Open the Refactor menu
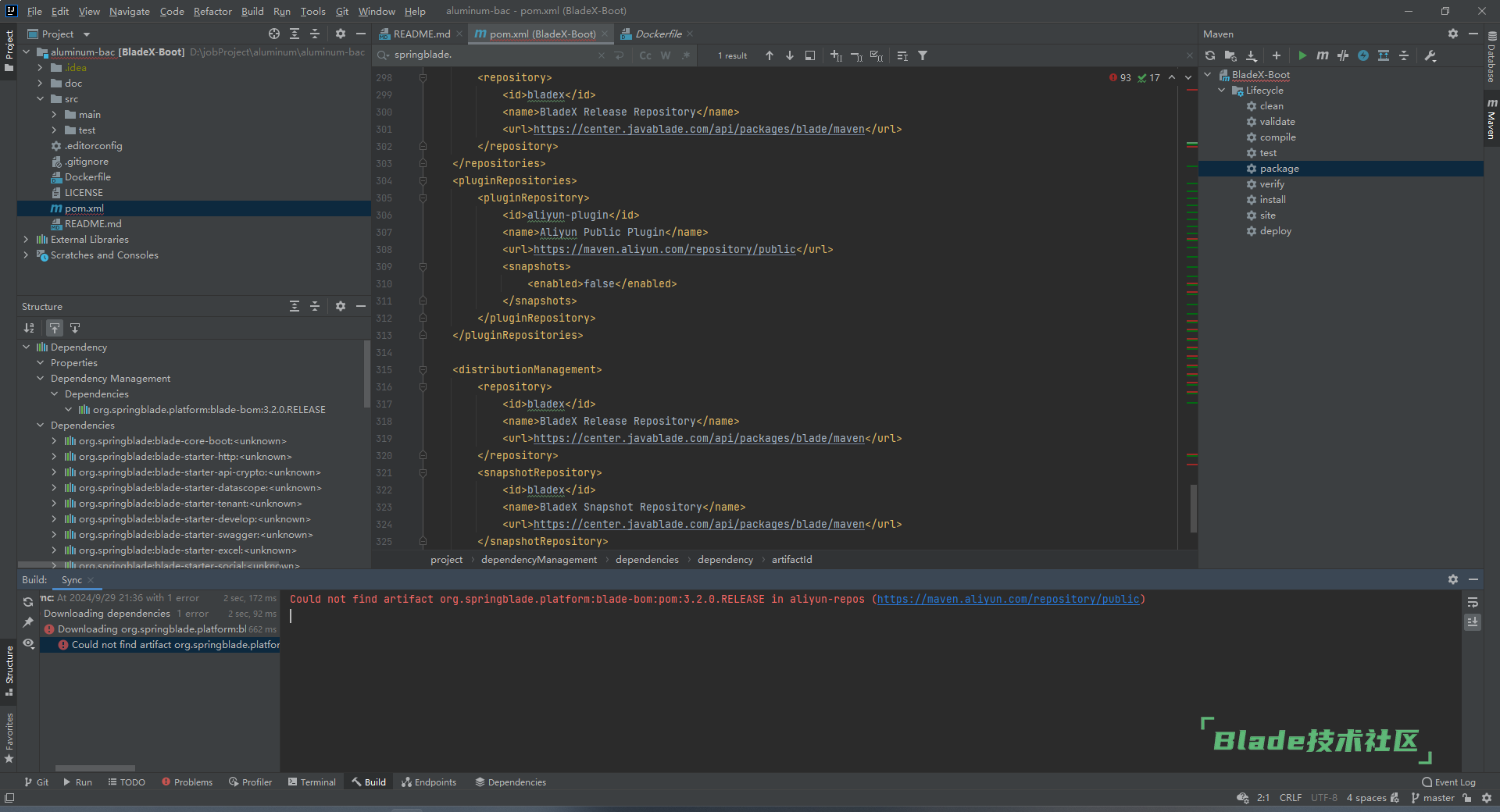The width and height of the screenshot is (1500, 812). [x=212, y=11]
